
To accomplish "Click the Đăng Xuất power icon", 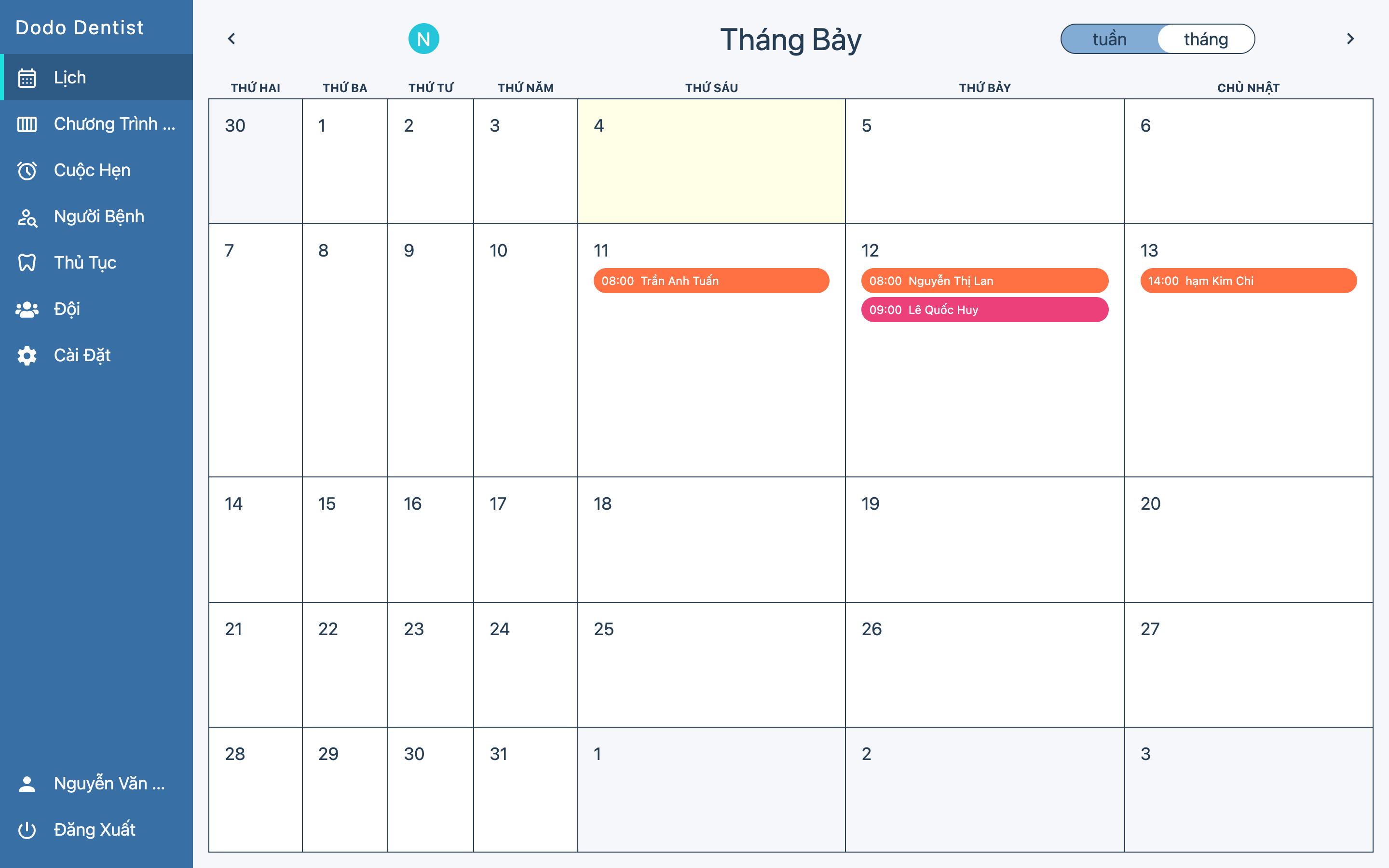I will tap(27, 830).
